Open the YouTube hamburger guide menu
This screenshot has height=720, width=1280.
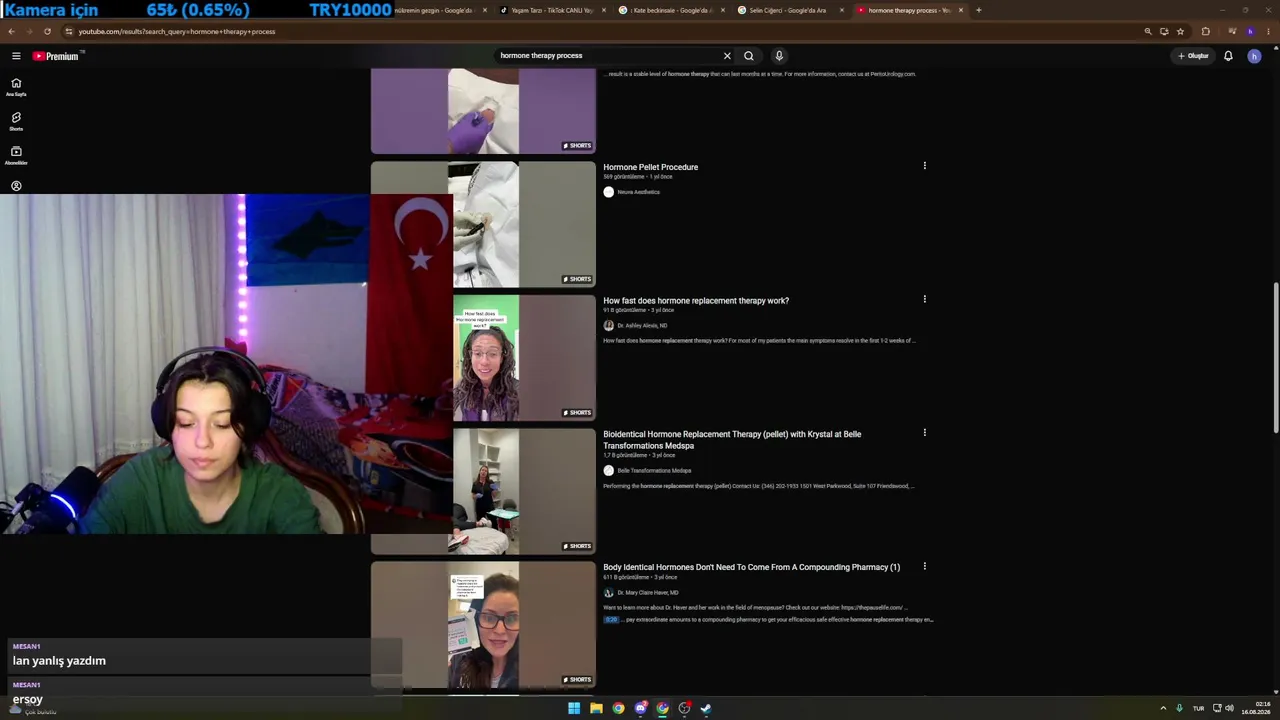pyautogui.click(x=16, y=56)
